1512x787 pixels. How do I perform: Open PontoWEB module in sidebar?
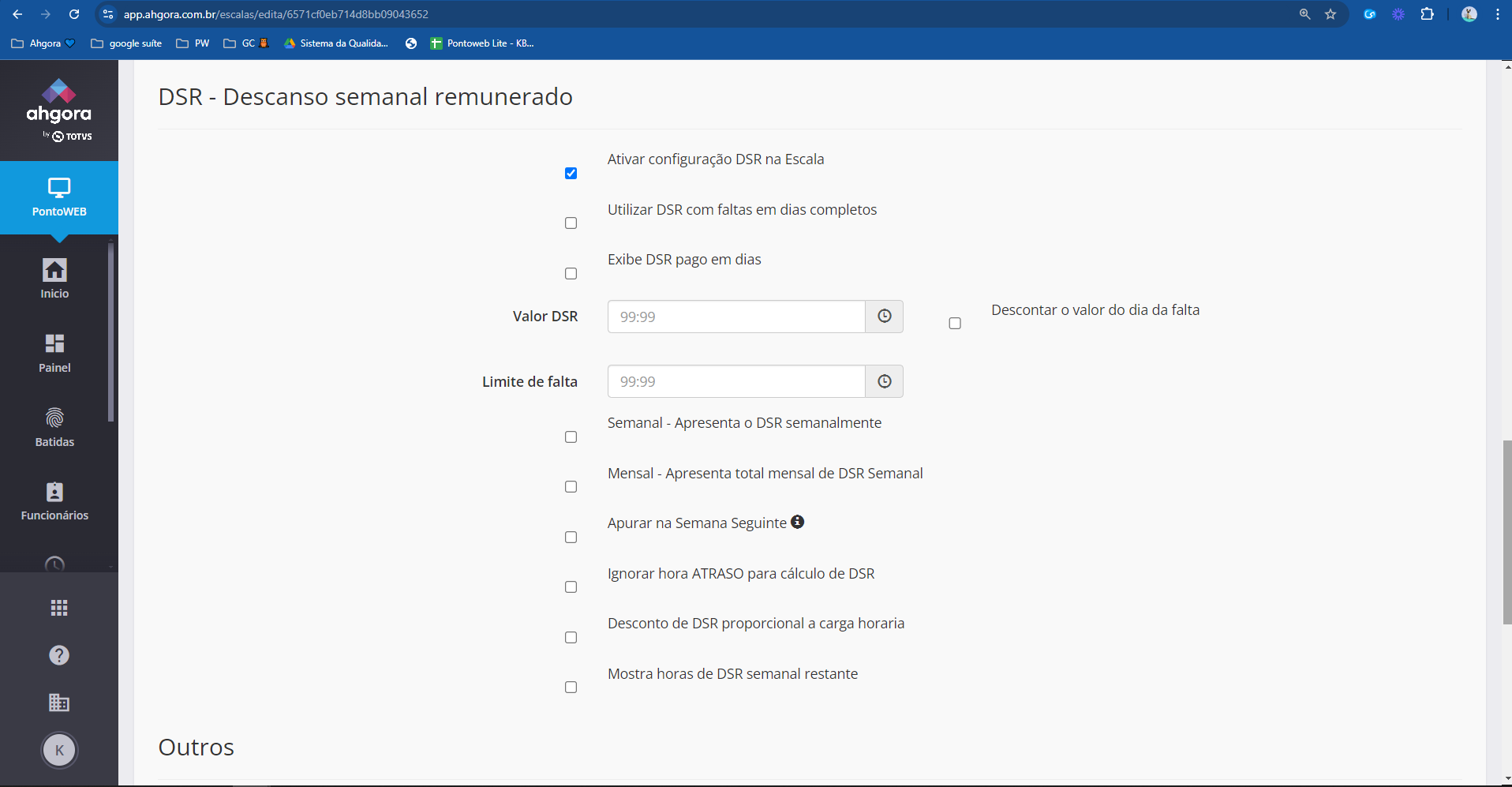[59, 197]
